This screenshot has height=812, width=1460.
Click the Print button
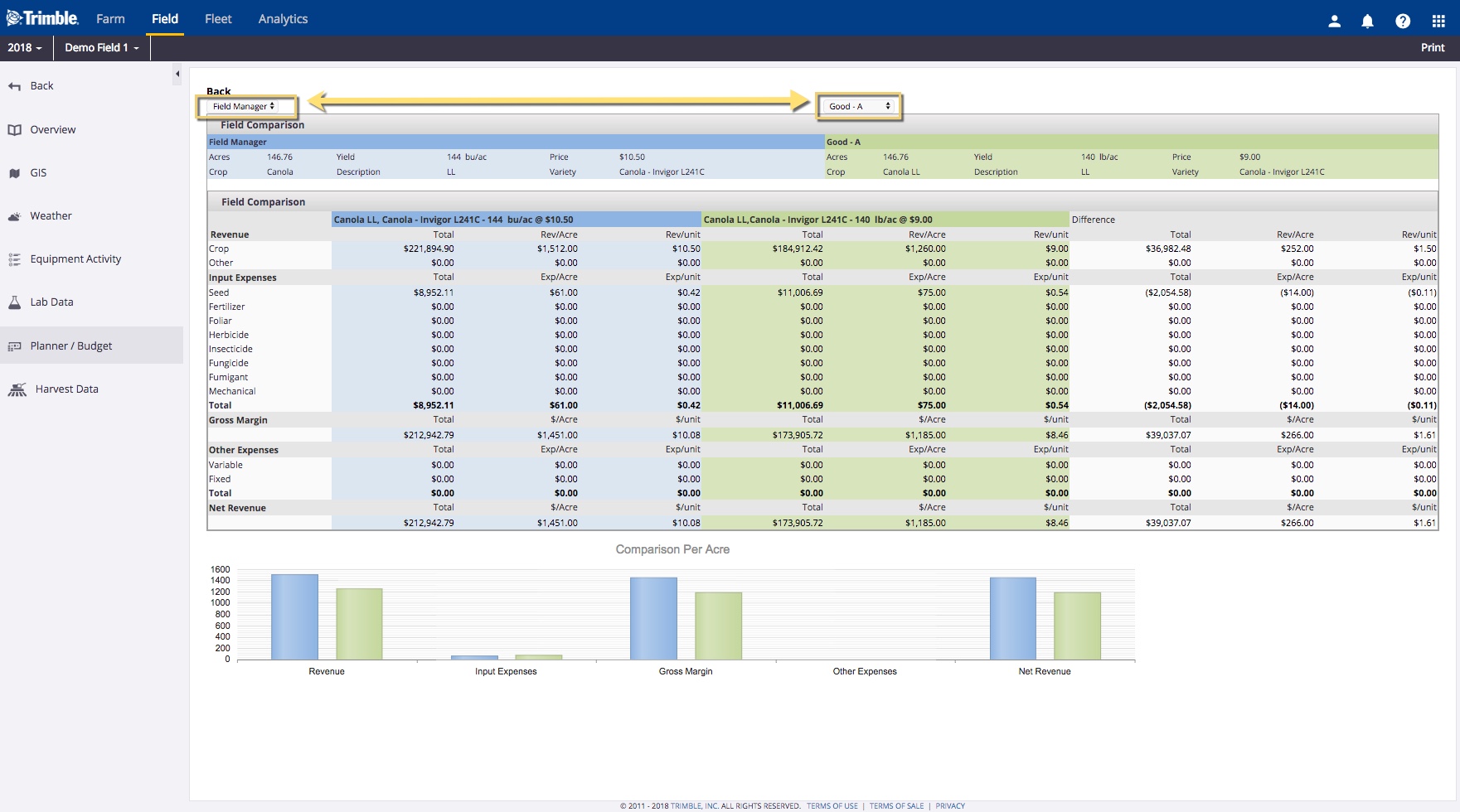pos(1432,48)
